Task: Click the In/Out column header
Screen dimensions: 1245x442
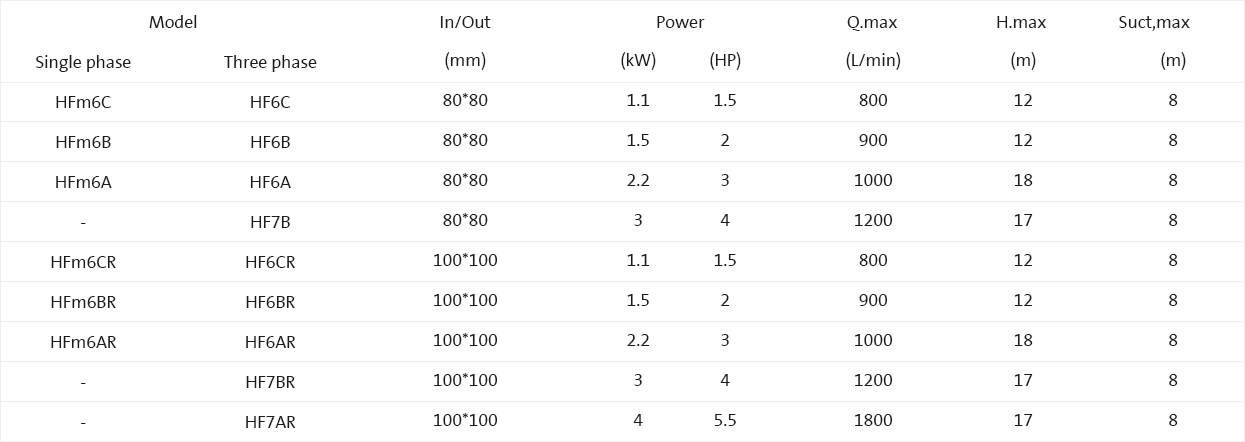Action: click(x=465, y=22)
